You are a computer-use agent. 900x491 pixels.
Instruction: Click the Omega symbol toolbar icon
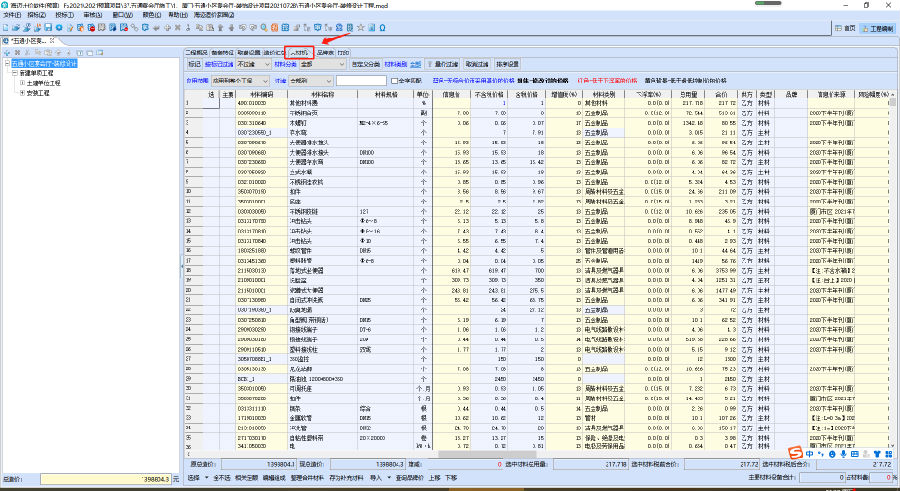[x=382, y=27]
